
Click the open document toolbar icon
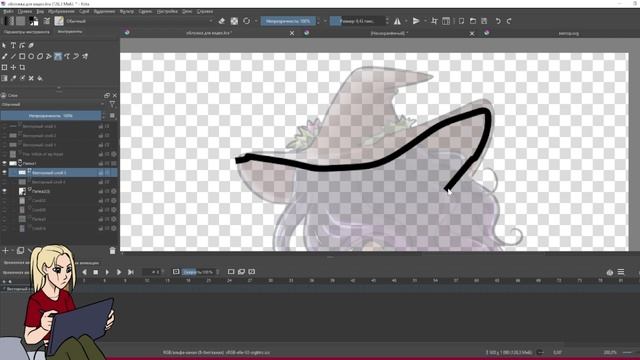[x=473, y=21]
